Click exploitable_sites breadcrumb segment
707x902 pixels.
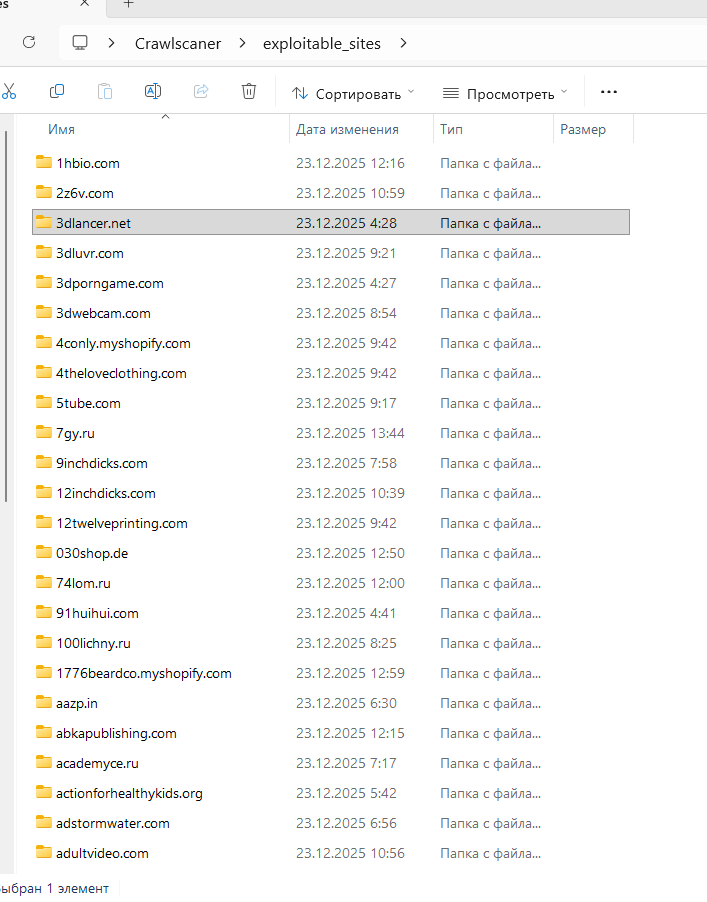[x=322, y=44]
